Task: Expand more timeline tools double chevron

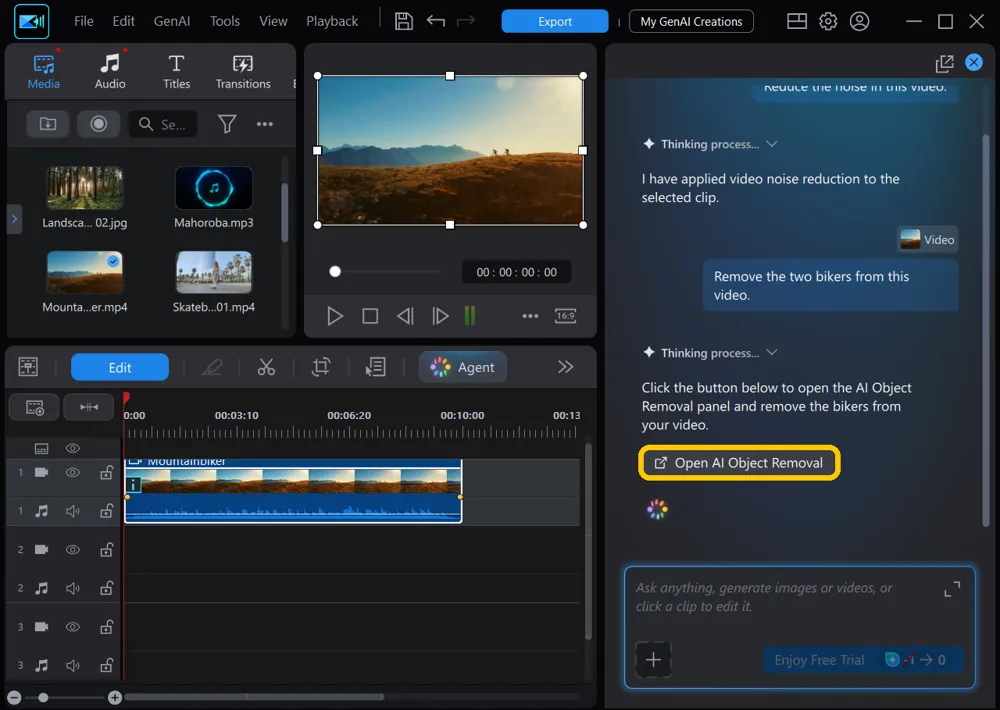Action: click(x=565, y=367)
